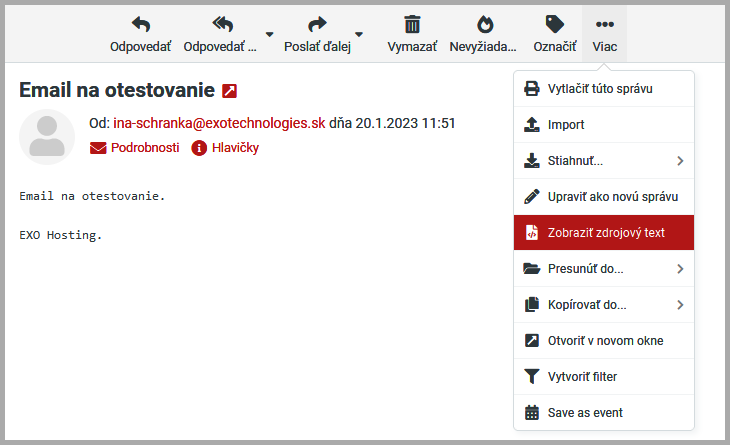This screenshot has width=730, height=445.
Task: Expand the Odpovedať všetkým dropdown arrow
Action: click(269, 34)
